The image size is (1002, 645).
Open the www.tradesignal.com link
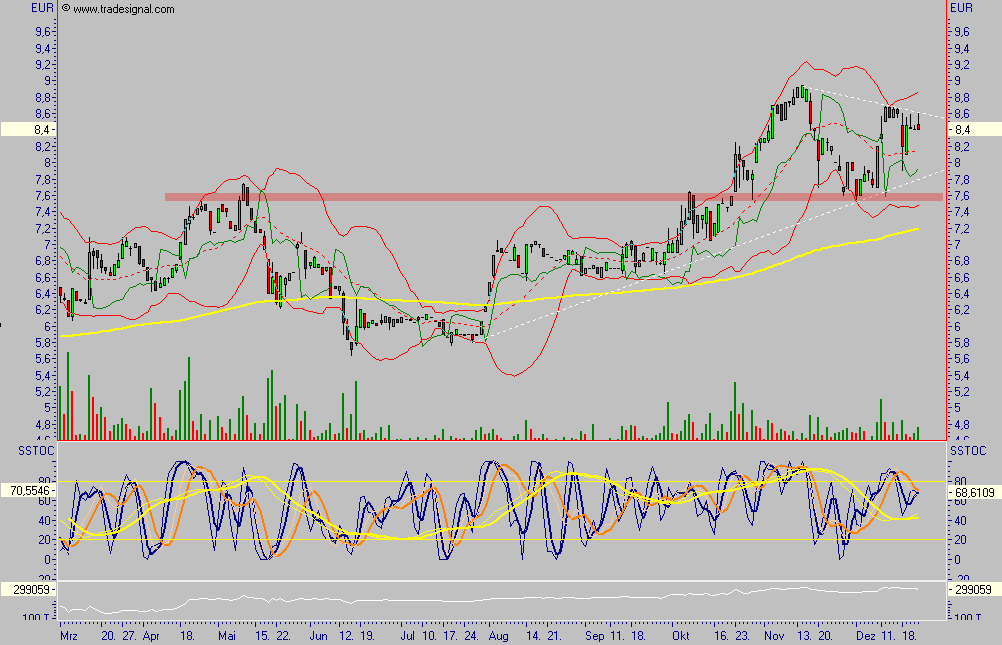[123, 9]
